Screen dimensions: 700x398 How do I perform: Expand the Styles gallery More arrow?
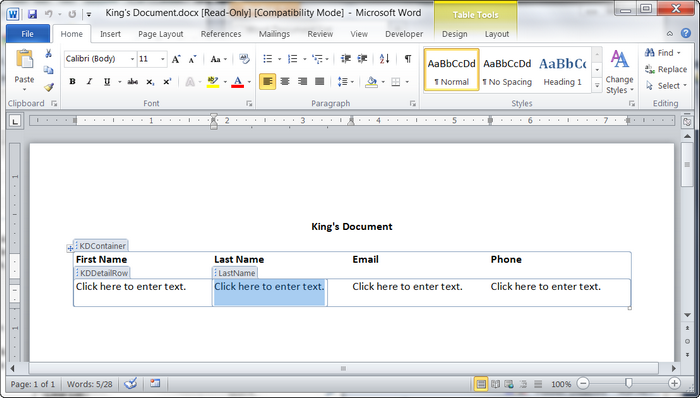(597, 85)
